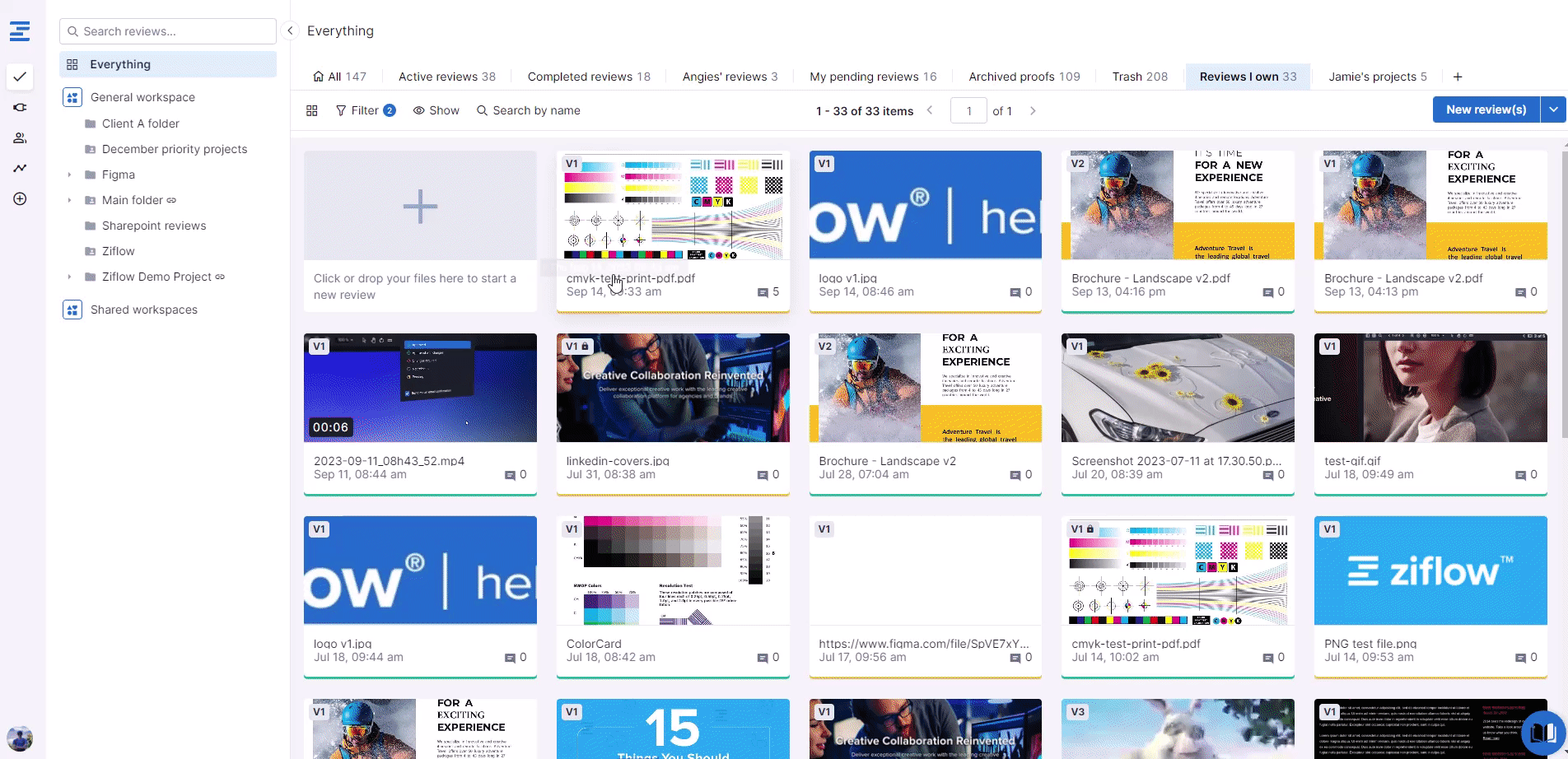Click the plus circle icon in left rail
This screenshot has height=759, width=1568.
tap(20, 199)
